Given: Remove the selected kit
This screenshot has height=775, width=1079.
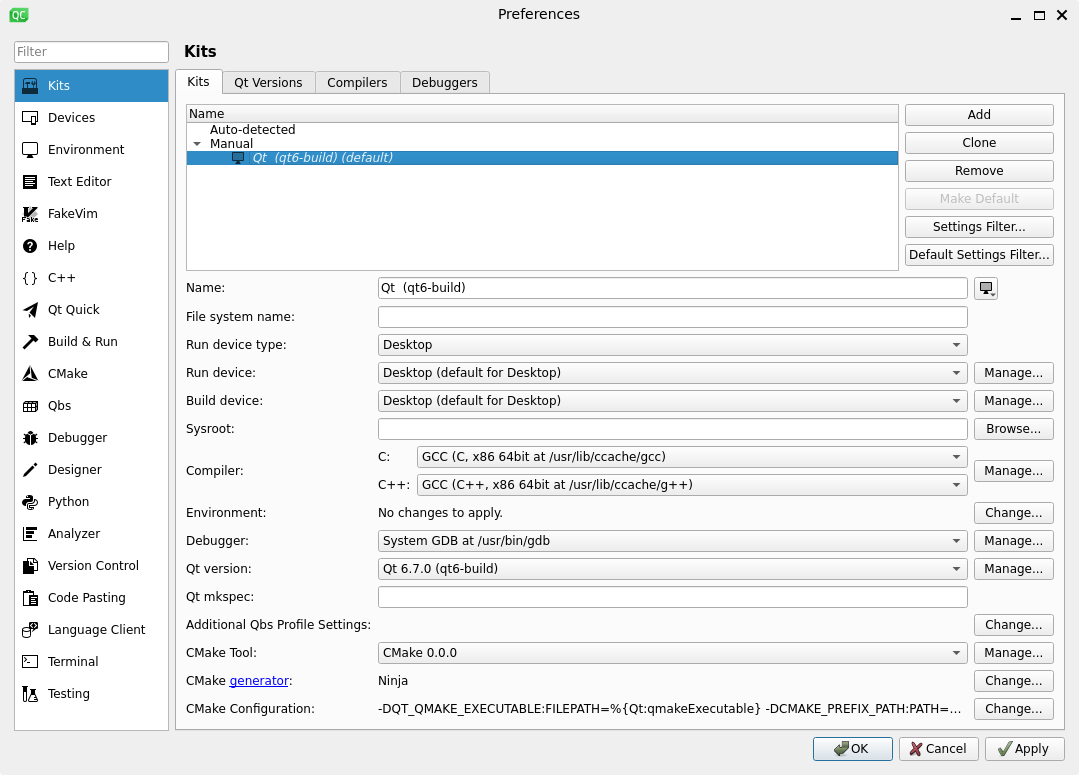Looking at the screenshot, I should [979, 171].
